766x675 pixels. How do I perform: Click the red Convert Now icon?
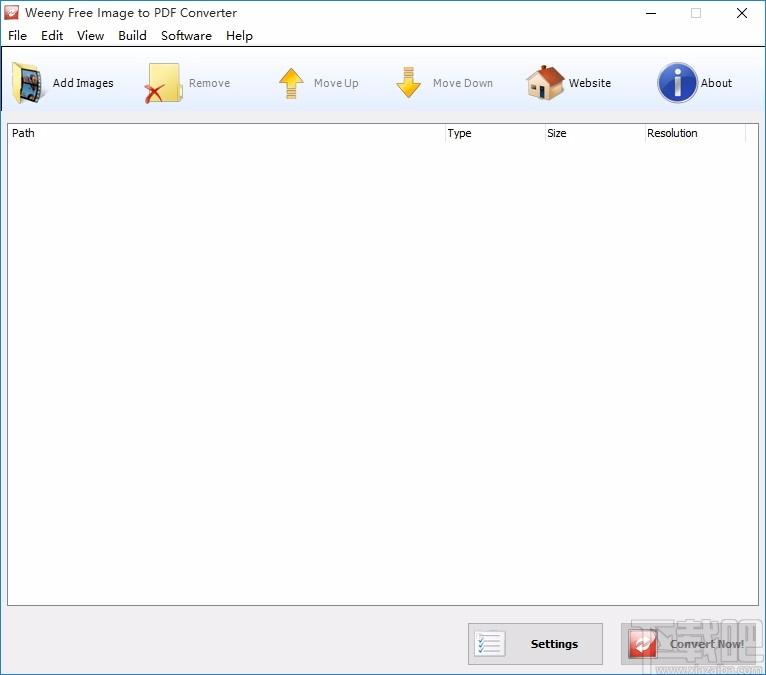[643, 644]
